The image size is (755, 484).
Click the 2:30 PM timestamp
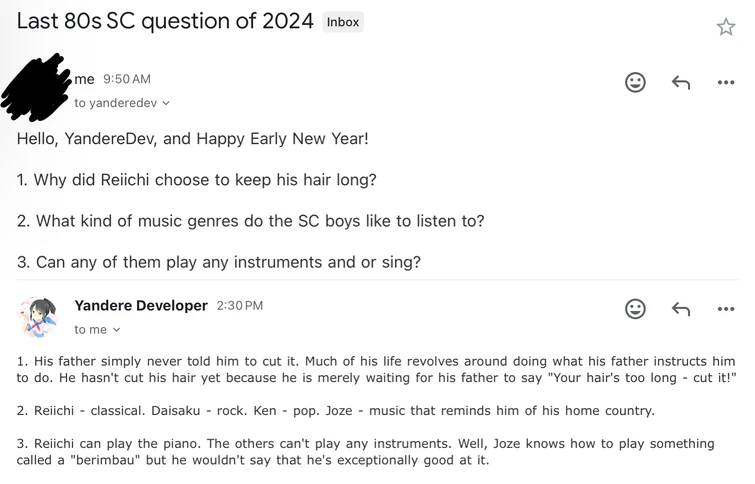pyautogui.click(x=239, y=306)
